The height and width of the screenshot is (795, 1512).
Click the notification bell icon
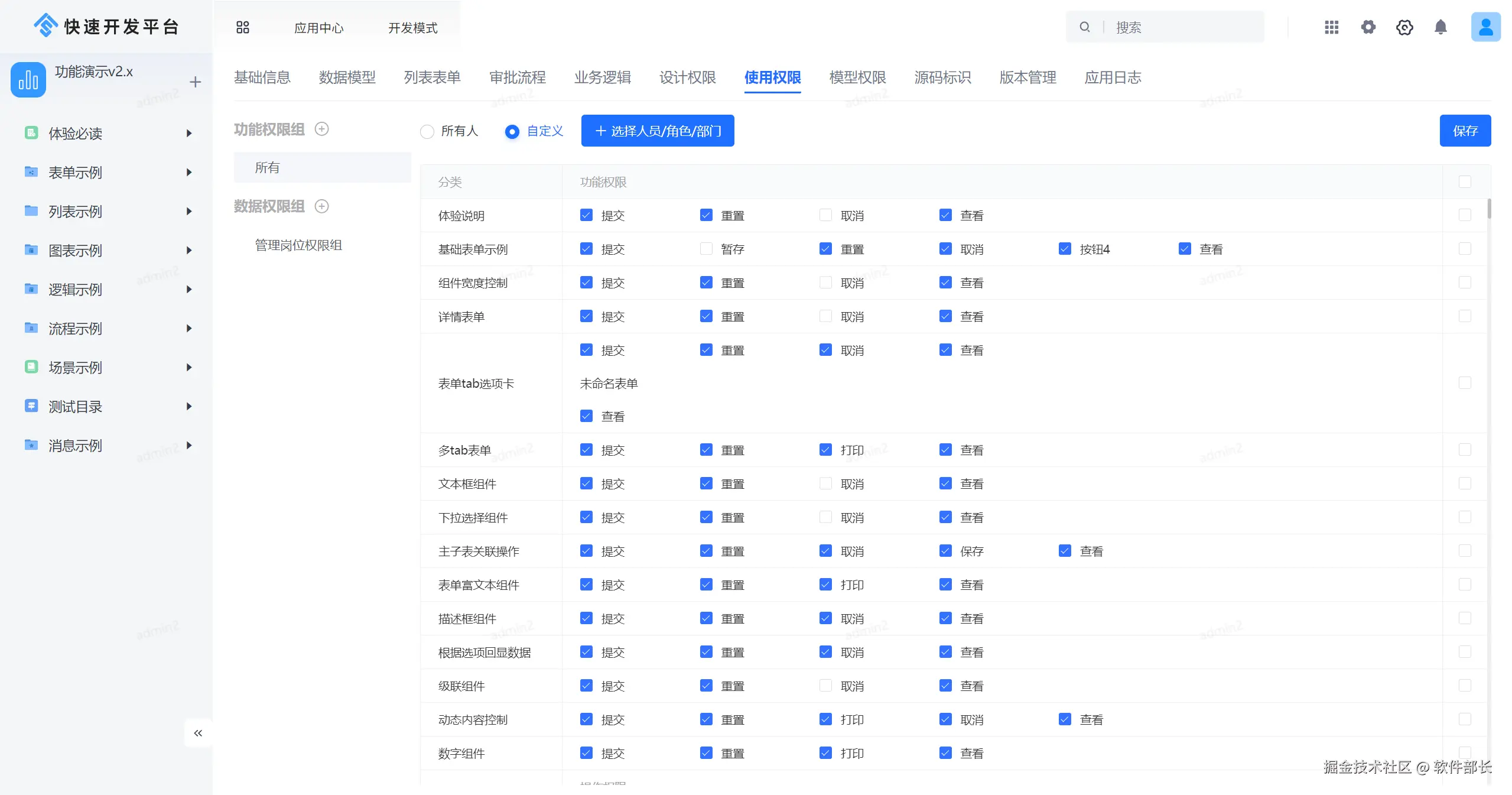(1441, 27)
